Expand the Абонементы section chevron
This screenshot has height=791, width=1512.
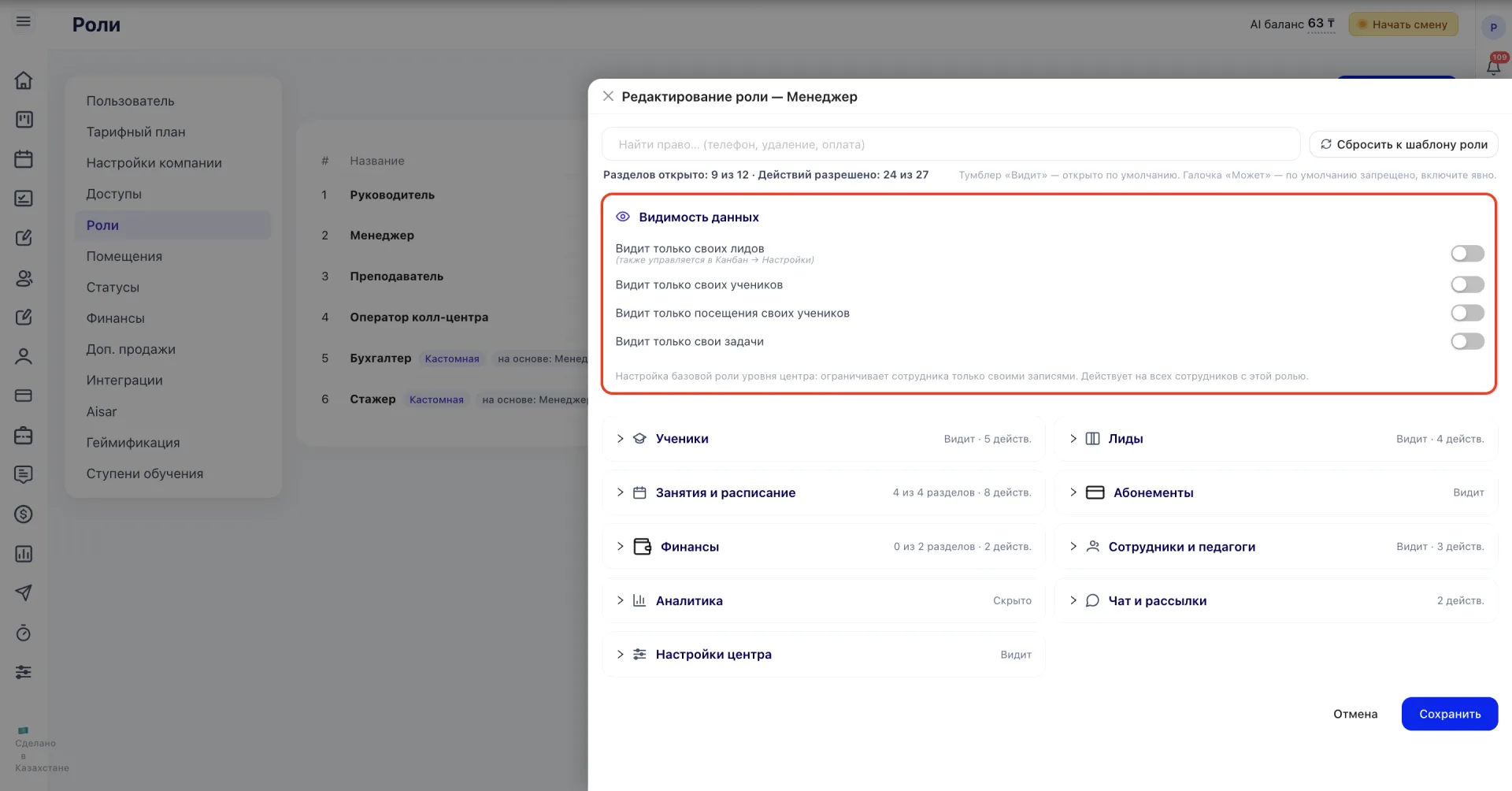click(1073, 492)
